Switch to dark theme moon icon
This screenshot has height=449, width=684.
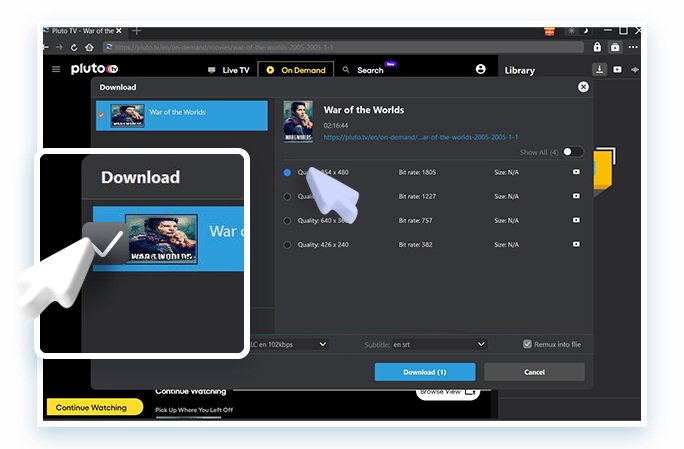tap(585, 31)
